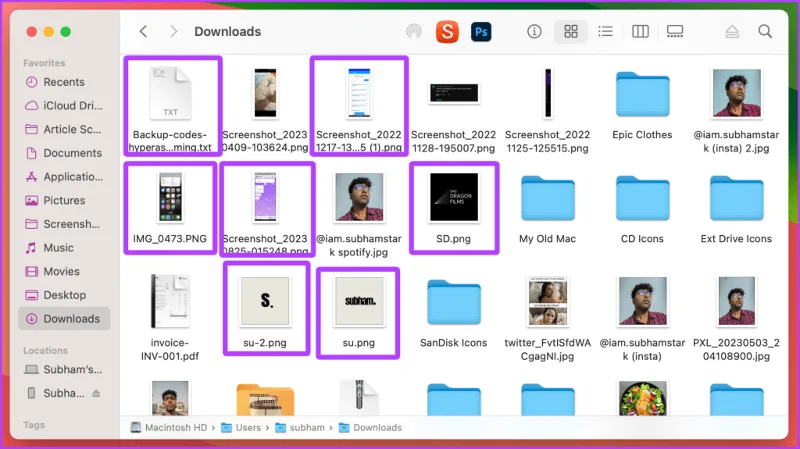Select the My Old Mac folder
This screenshot has height=449, width=800.
point(547,198)
